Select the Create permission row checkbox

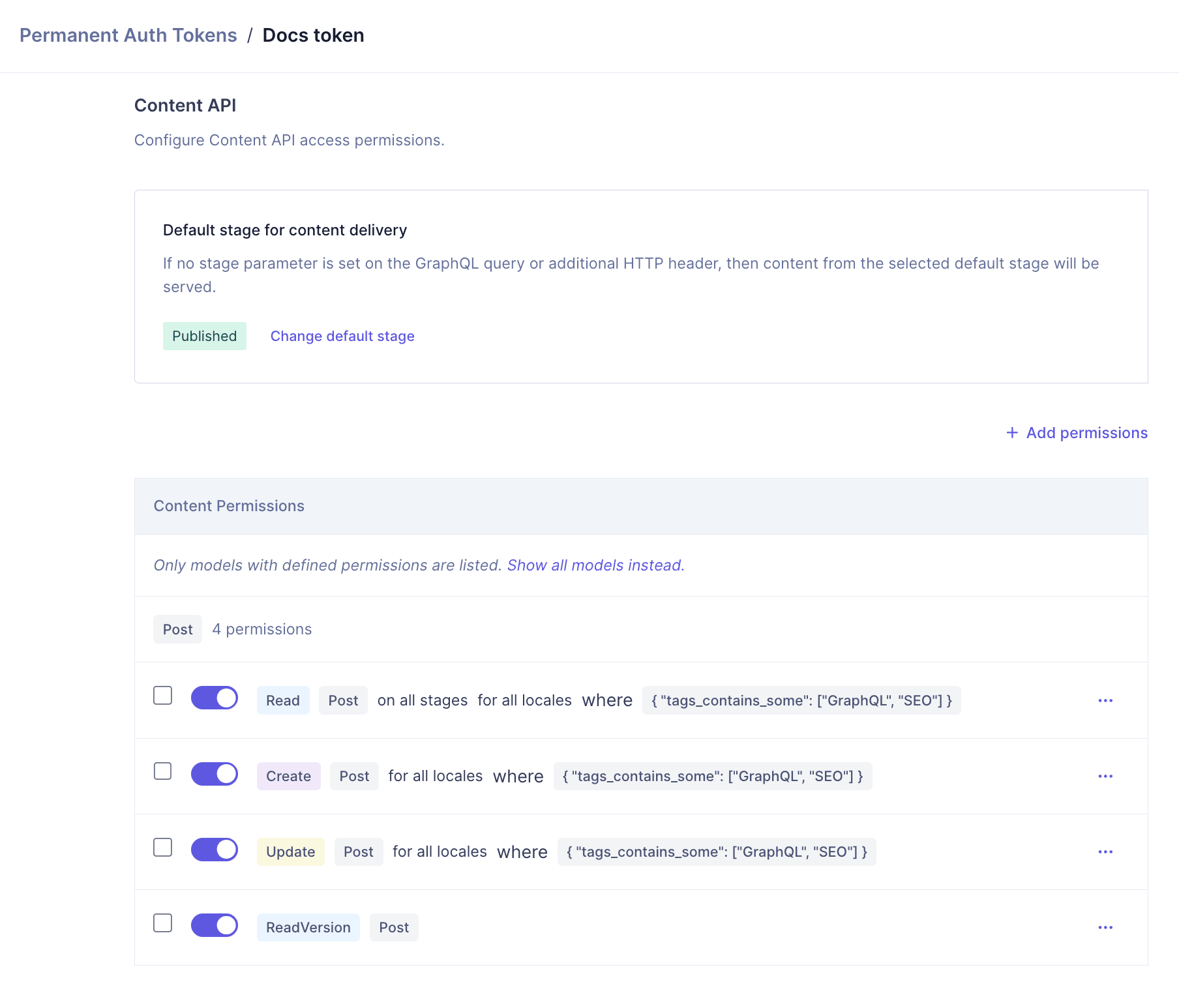tap(163, 771)
